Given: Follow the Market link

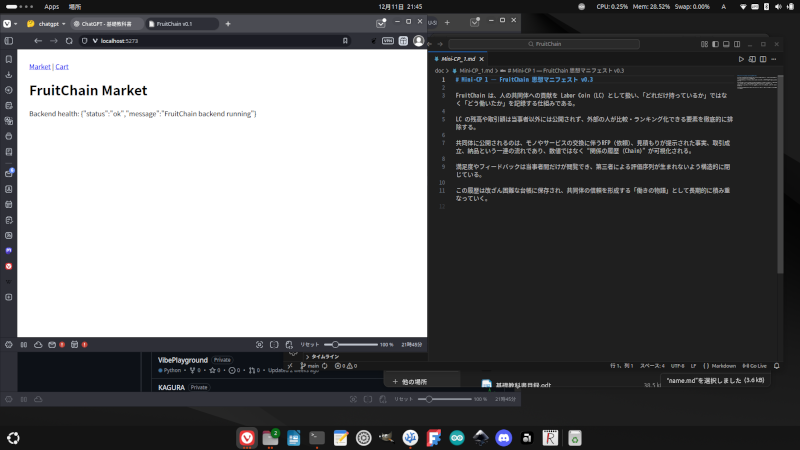Looking at the screenshot, I should 40,67.
